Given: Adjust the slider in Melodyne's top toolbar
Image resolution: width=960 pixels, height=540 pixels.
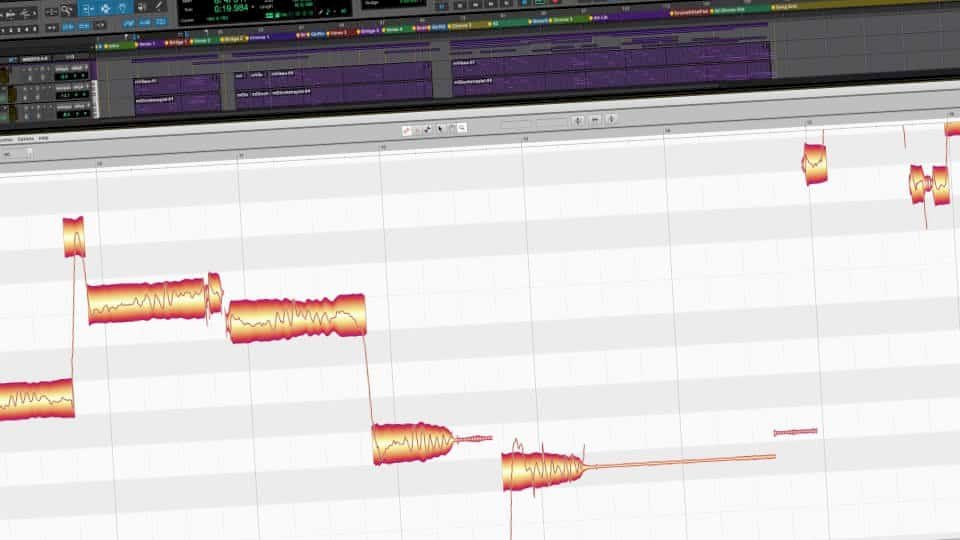Looking at the screenshot, I should click(532, 121).
